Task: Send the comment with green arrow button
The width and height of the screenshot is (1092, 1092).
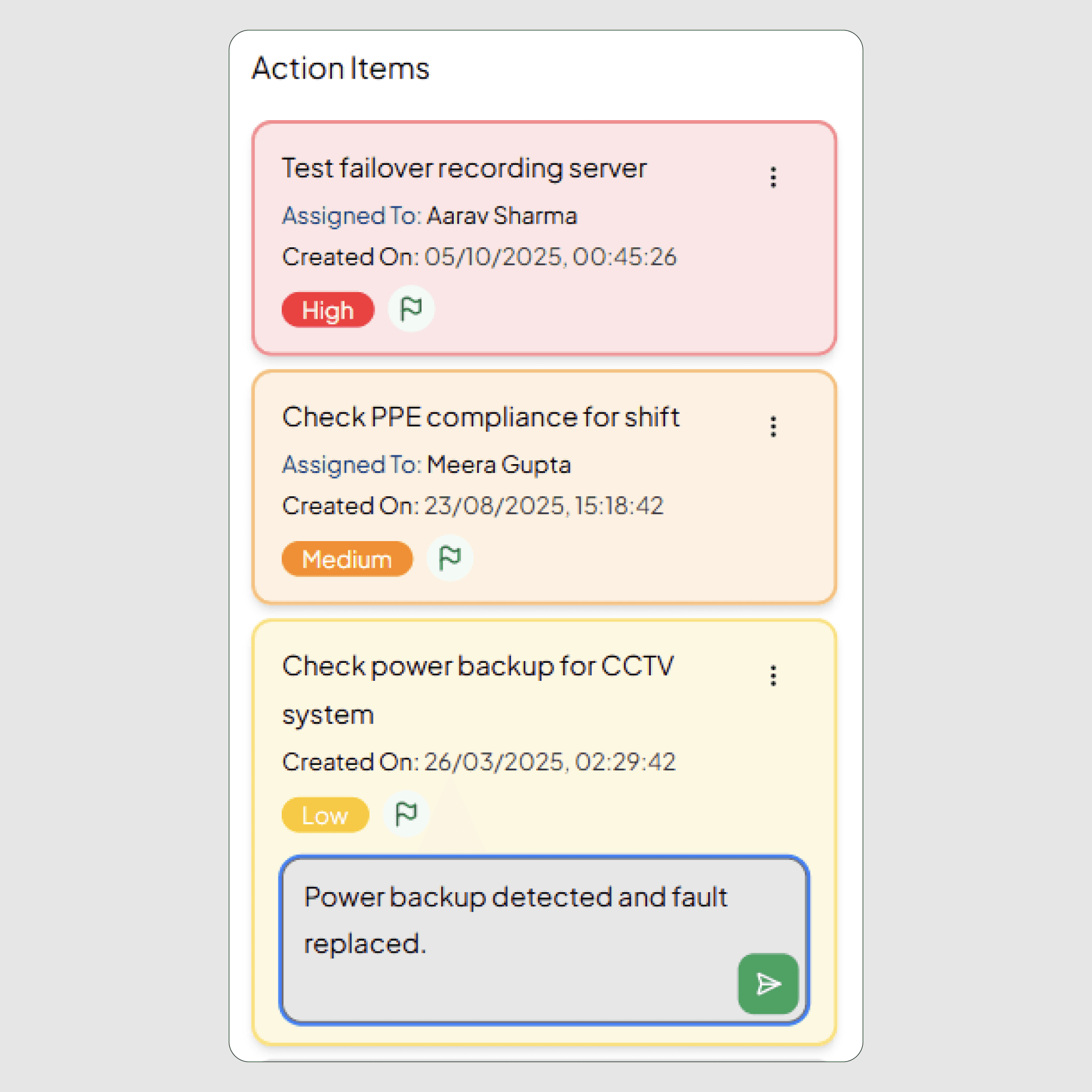Action: click(x=768, y=983)
